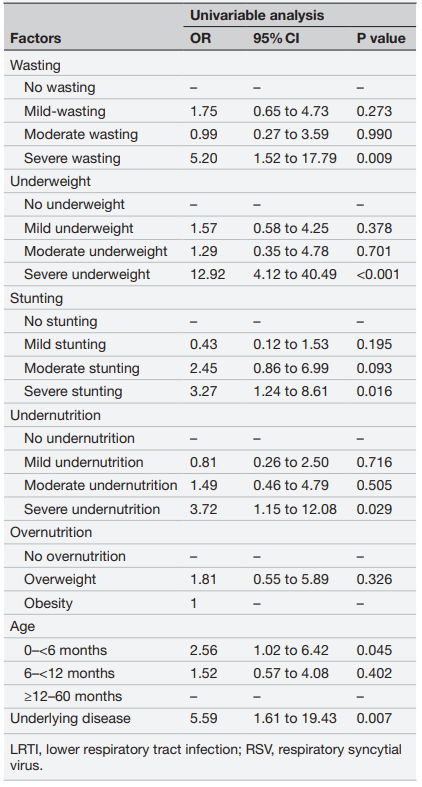Click the Underlying disease row label
This screenshot has height=787, width=422.
(70, 719)
